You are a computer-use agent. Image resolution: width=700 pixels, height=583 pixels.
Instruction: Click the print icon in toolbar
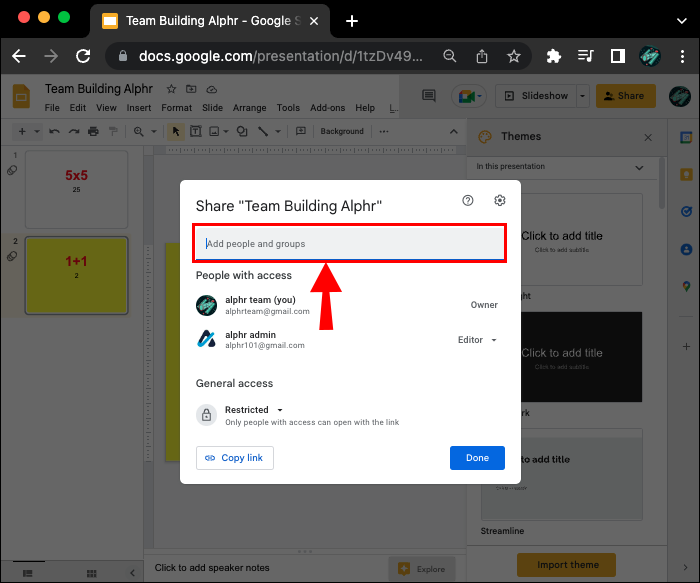93,131
